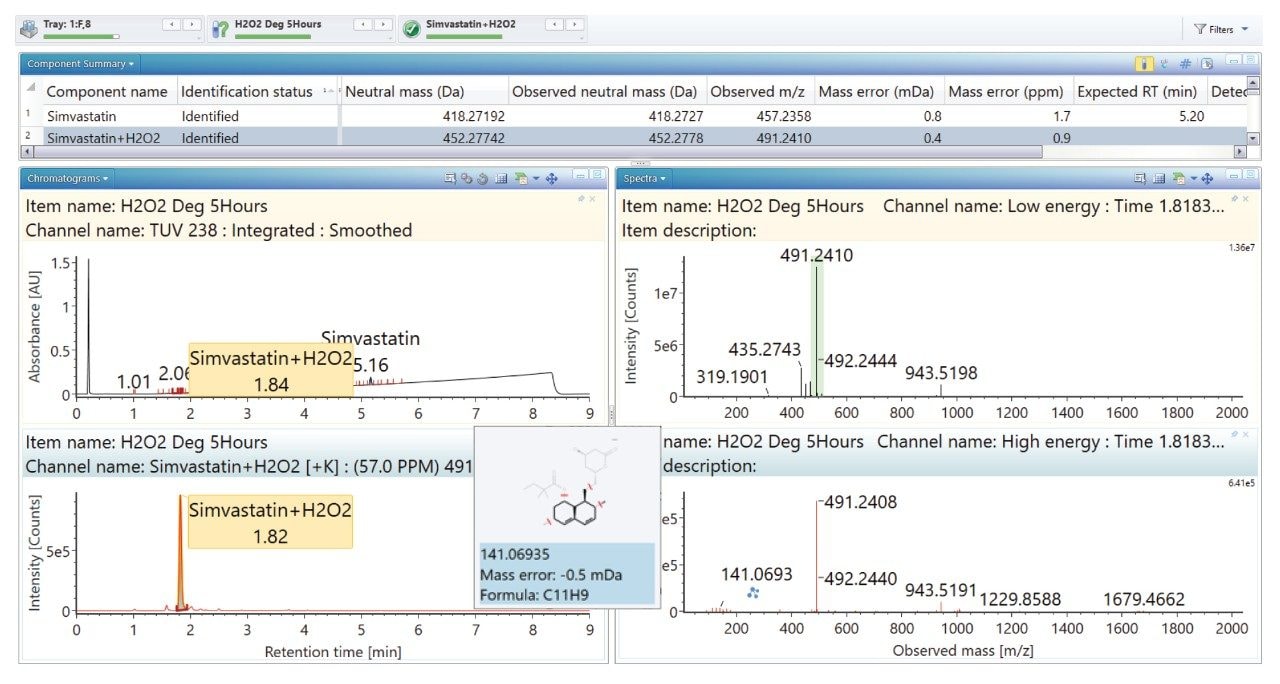Click the third Chromatograms toolbar icon
Viewport: 1280px width, 684px height.
coord(482,179)
